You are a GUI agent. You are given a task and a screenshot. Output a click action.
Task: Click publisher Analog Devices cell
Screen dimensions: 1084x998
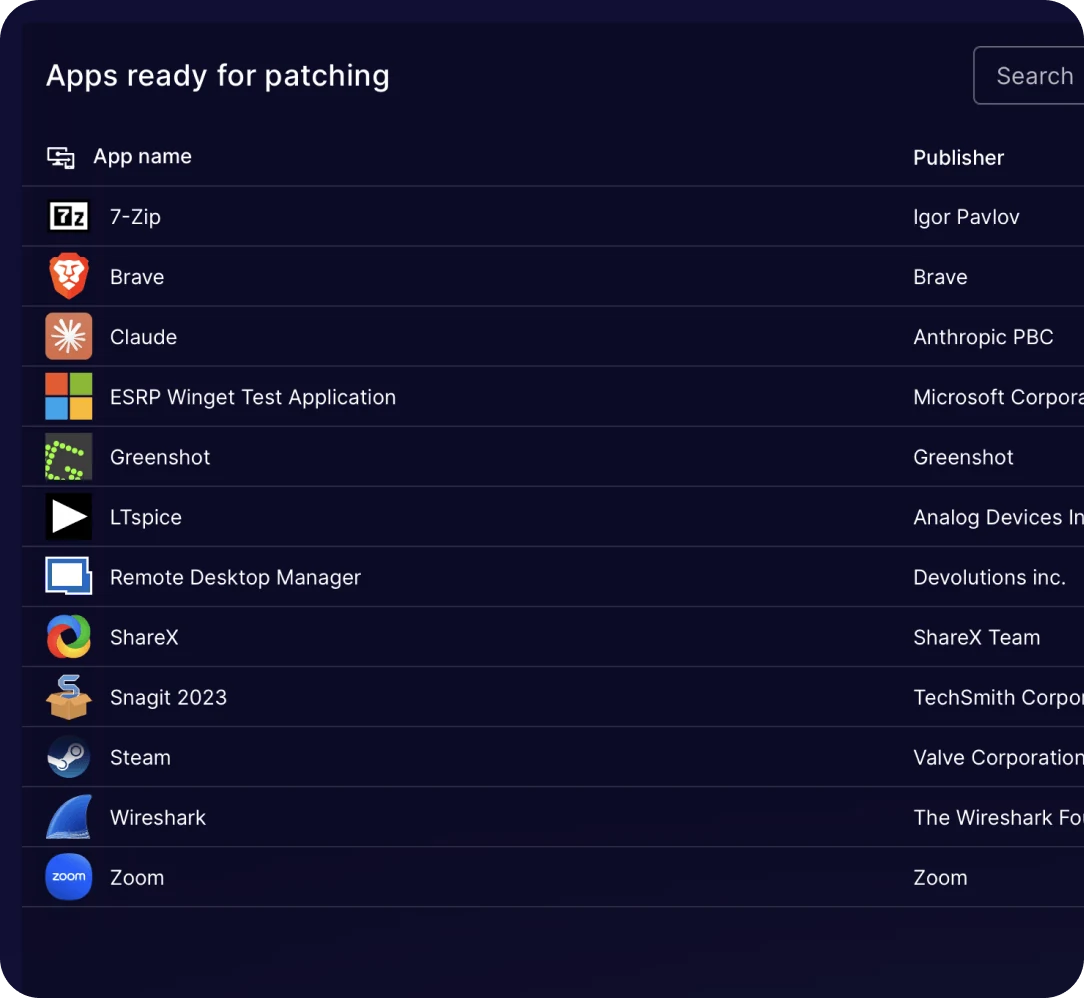click(998, 517)
